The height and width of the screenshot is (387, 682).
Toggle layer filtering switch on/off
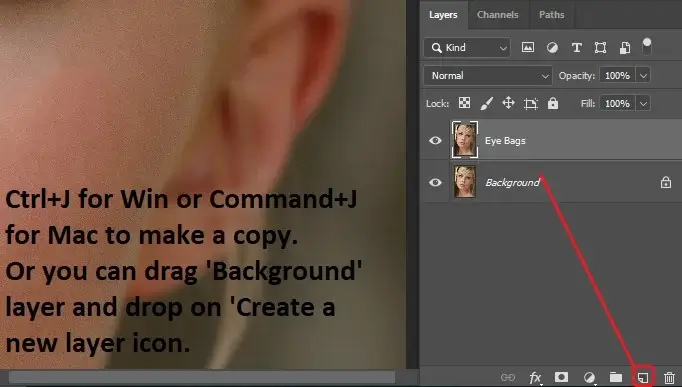click(x=647, y=47)
